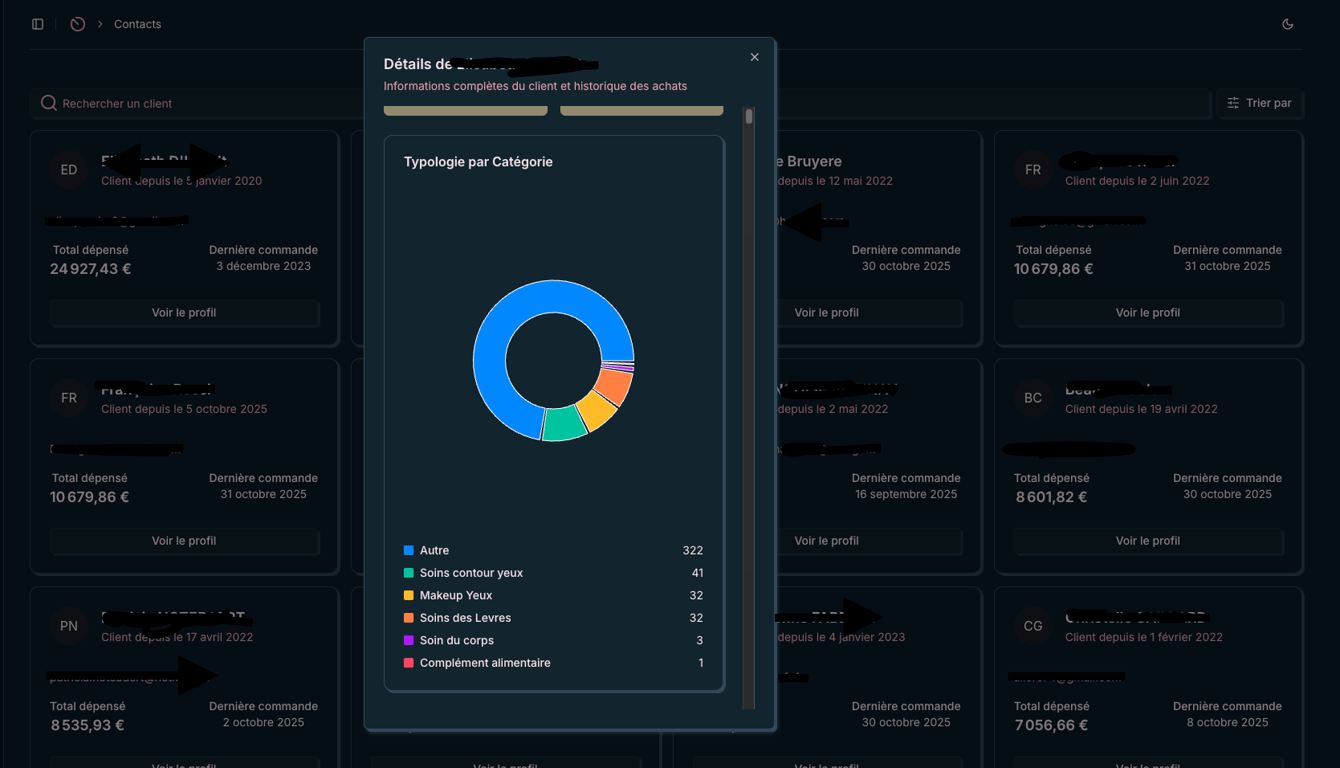
Task: Click the orange Soins des Levres swatch
Action: point(408,618)
